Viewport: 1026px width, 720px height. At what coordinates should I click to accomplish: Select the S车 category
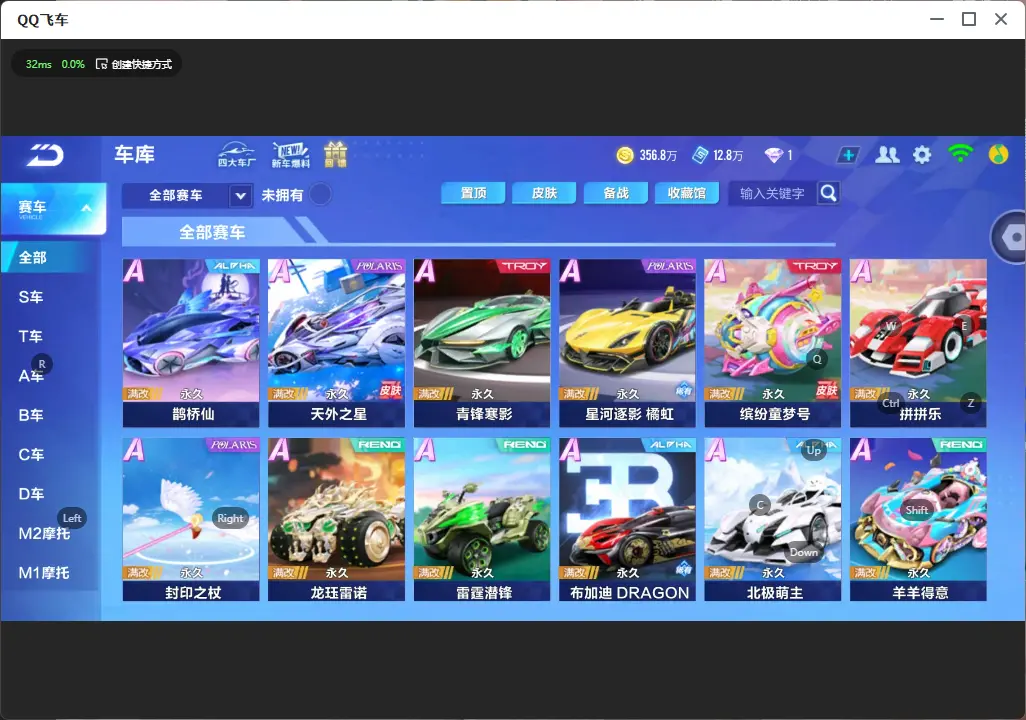tap(31, 297)
